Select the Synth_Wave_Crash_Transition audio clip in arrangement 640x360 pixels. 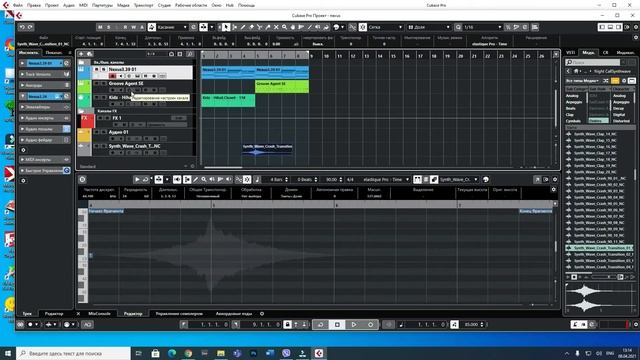267,149
